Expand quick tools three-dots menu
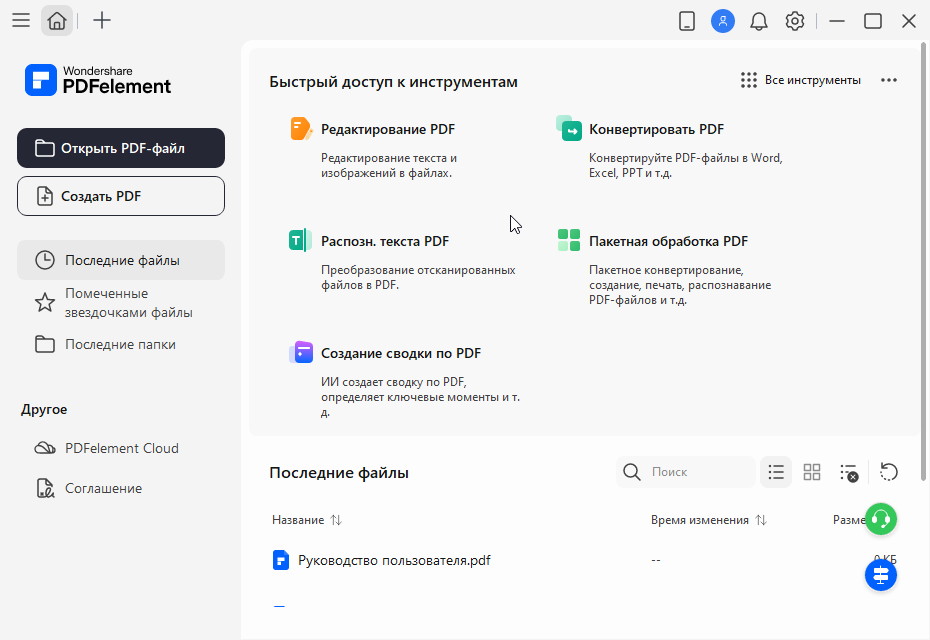 click(889, 80)
